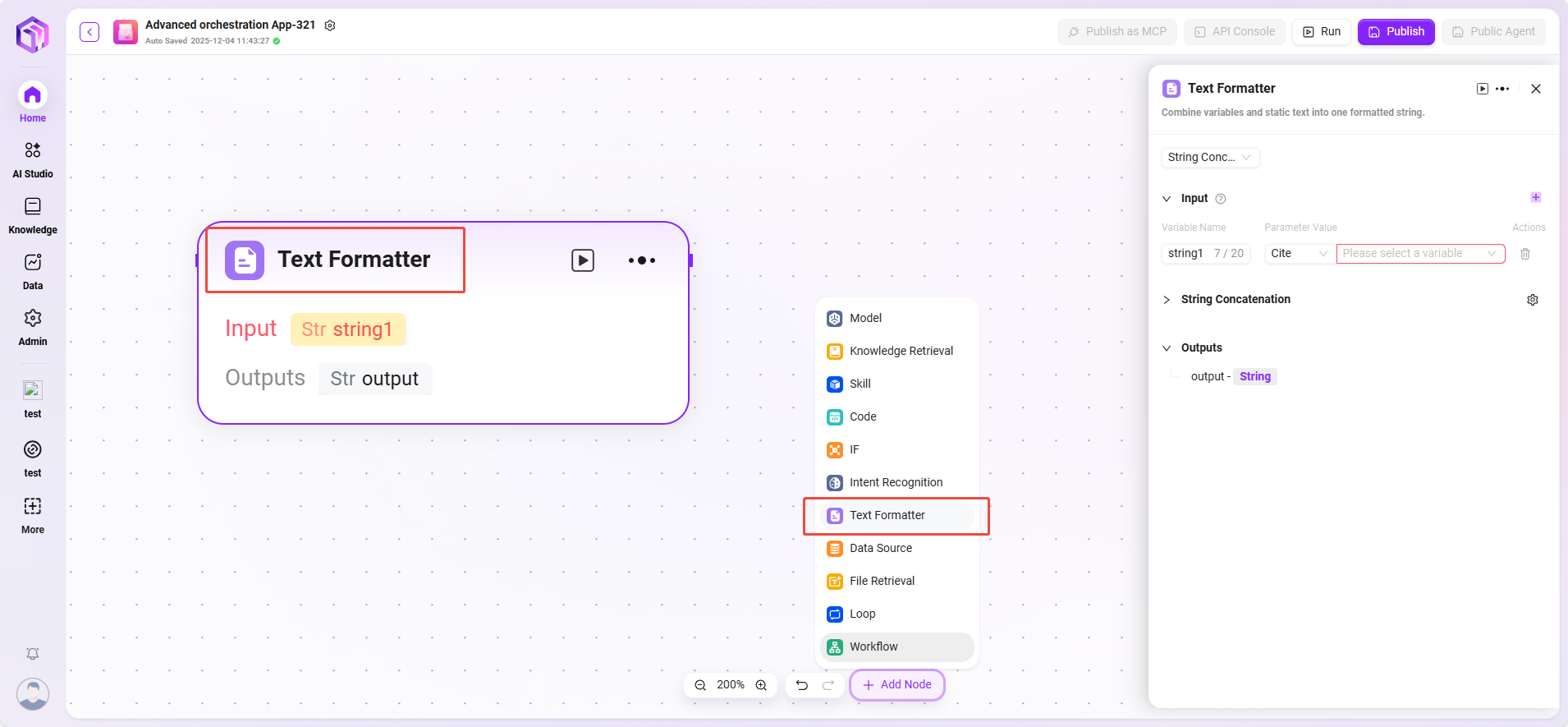The image size is (1568, 727).
Task: Click the Publish button
Action: [1396, 32]
